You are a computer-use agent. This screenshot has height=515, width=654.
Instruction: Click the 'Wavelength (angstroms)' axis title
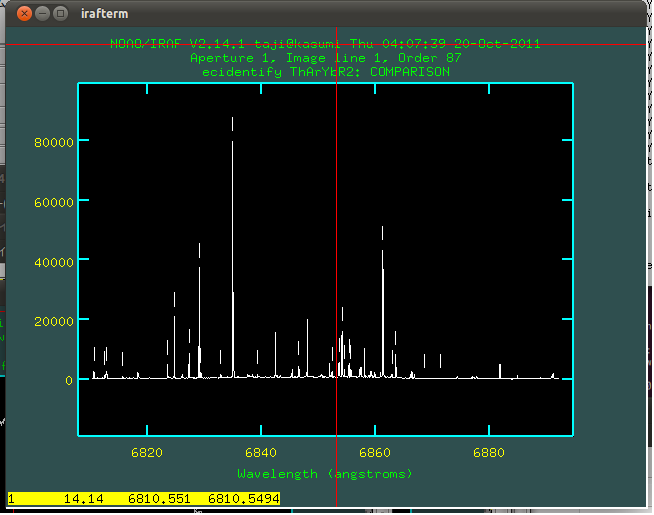pos(325,474)
